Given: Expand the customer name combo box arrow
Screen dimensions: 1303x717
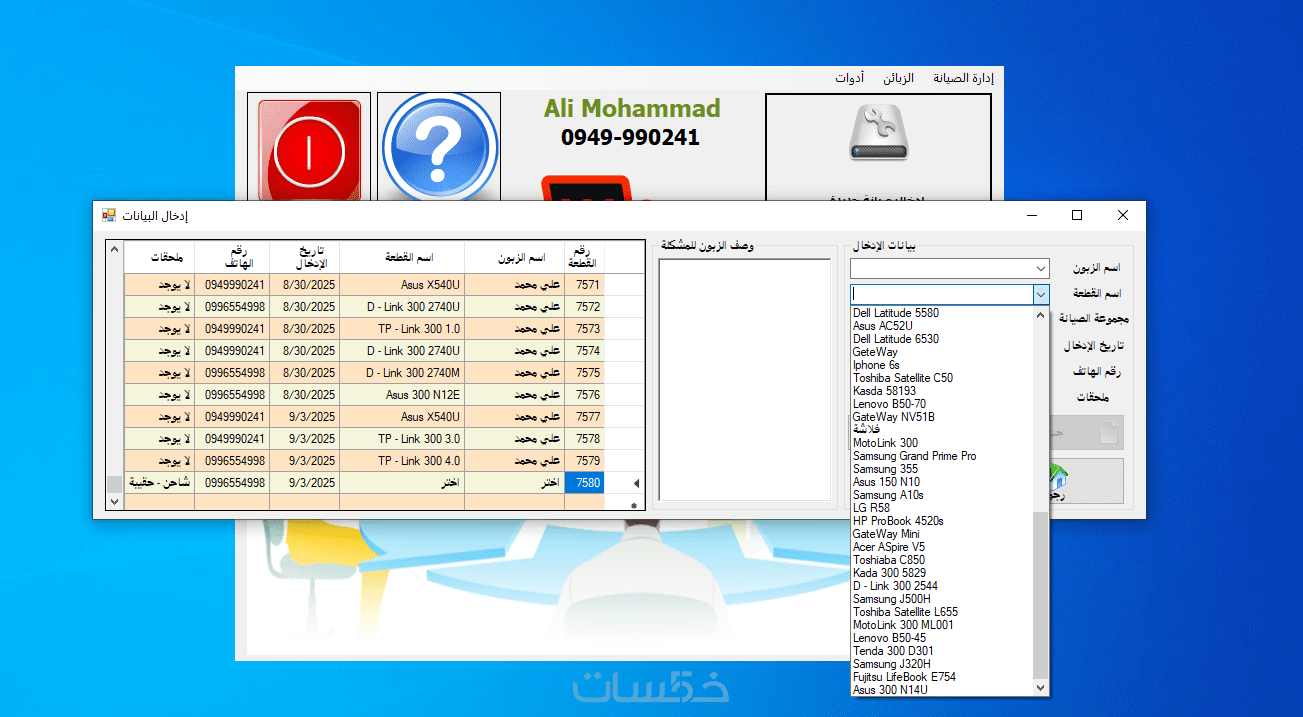Looking at the screenshot, I should coord(1041,269).
